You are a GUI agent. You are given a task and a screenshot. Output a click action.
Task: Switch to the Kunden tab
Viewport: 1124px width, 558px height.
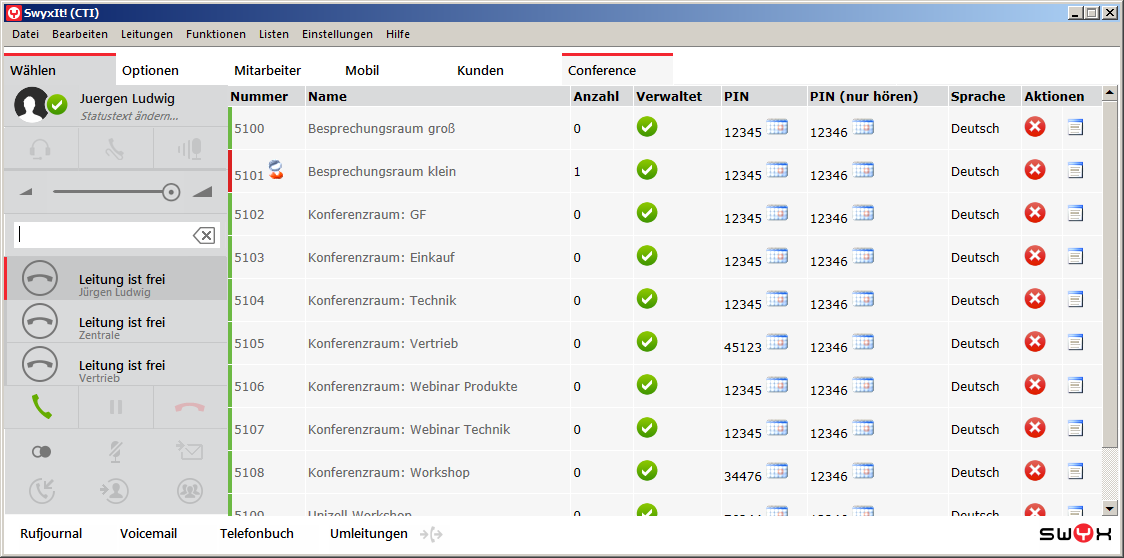[x=480, y=70]
